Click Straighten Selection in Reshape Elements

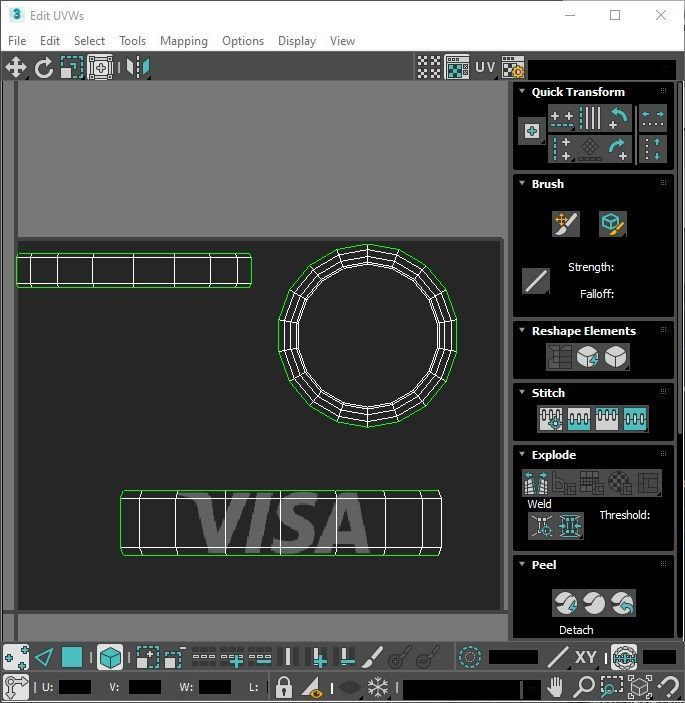559,357
